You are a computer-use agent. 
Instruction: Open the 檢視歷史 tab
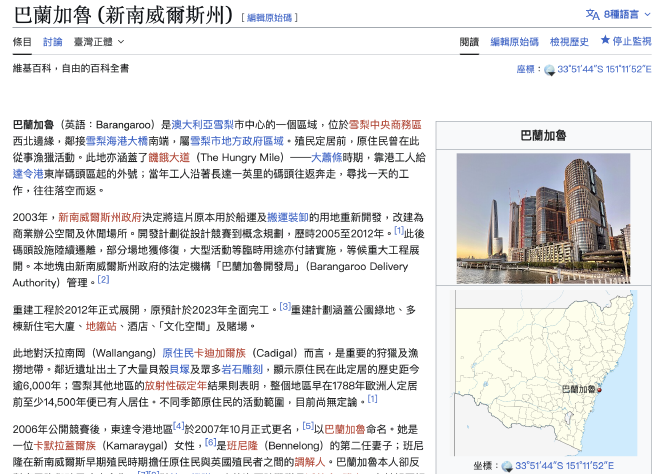569,42
